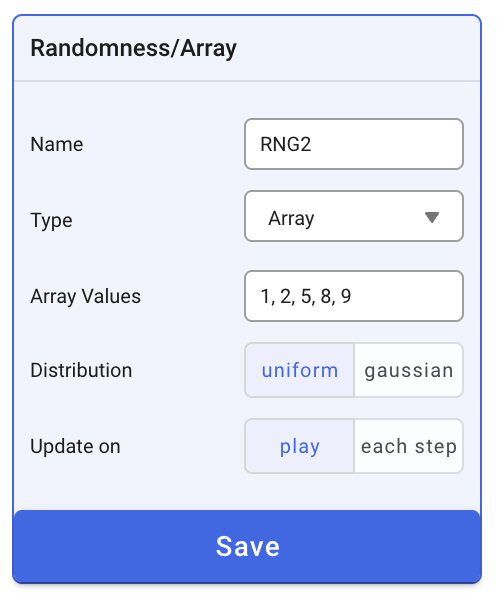The width and height of the screenshot is (498, 602).
Task: Click the Type field label
Action: (x=51, y=220)
